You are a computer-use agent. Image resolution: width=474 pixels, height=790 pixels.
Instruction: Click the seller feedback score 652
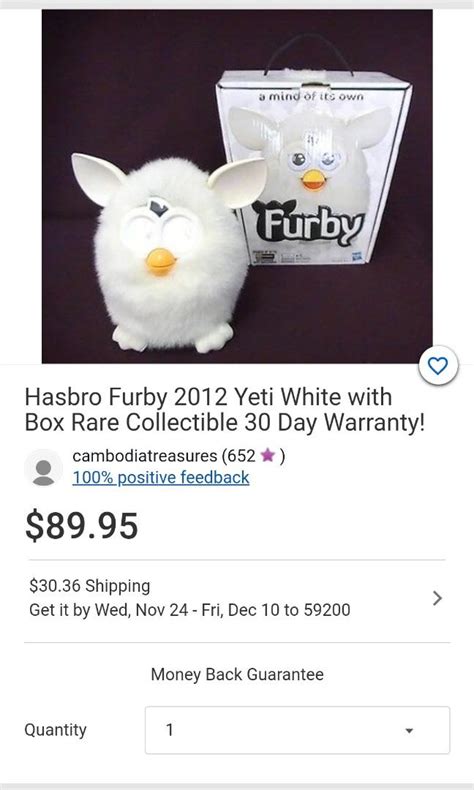point(242,456)
